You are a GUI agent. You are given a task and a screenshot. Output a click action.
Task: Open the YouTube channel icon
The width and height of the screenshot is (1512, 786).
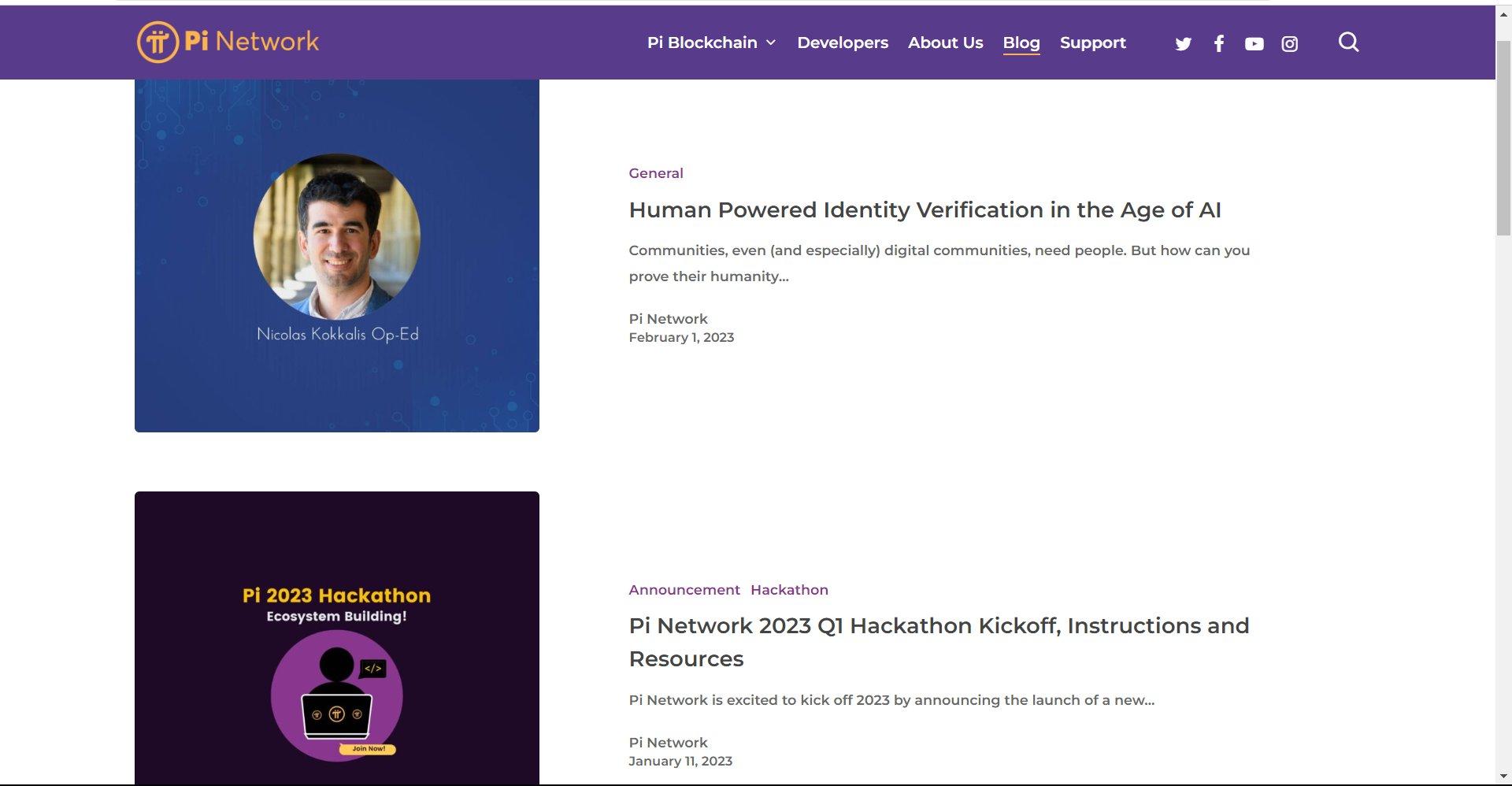(1254, 44)
